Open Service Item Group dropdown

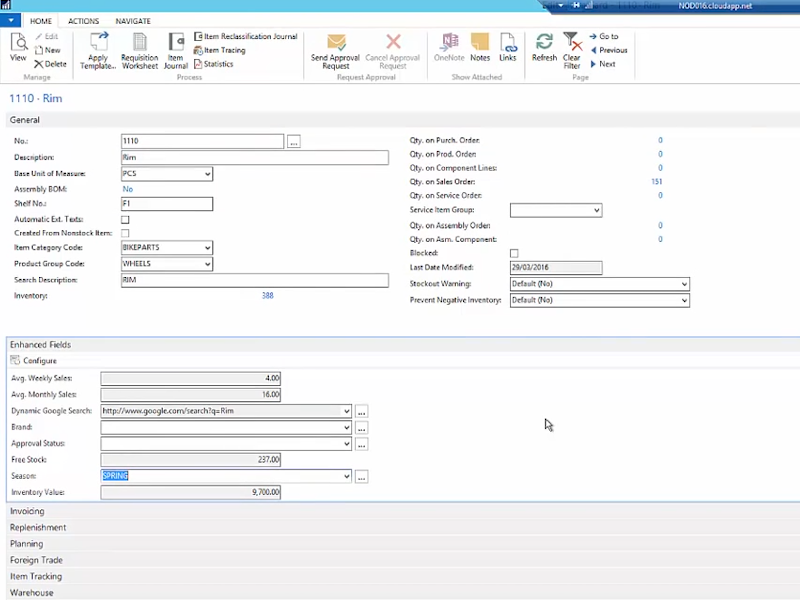pyautogui.click(x=597, y=210)
